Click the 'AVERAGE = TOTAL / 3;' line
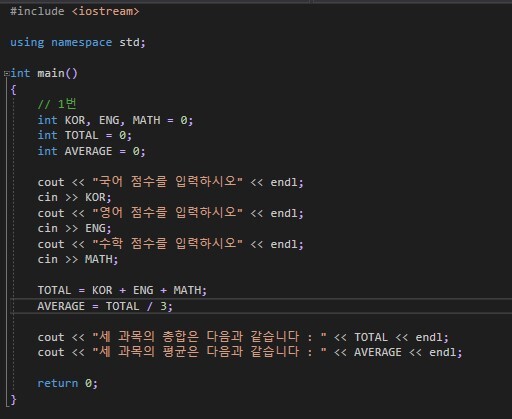Viewport: 512px width, 419px height. 105,306
